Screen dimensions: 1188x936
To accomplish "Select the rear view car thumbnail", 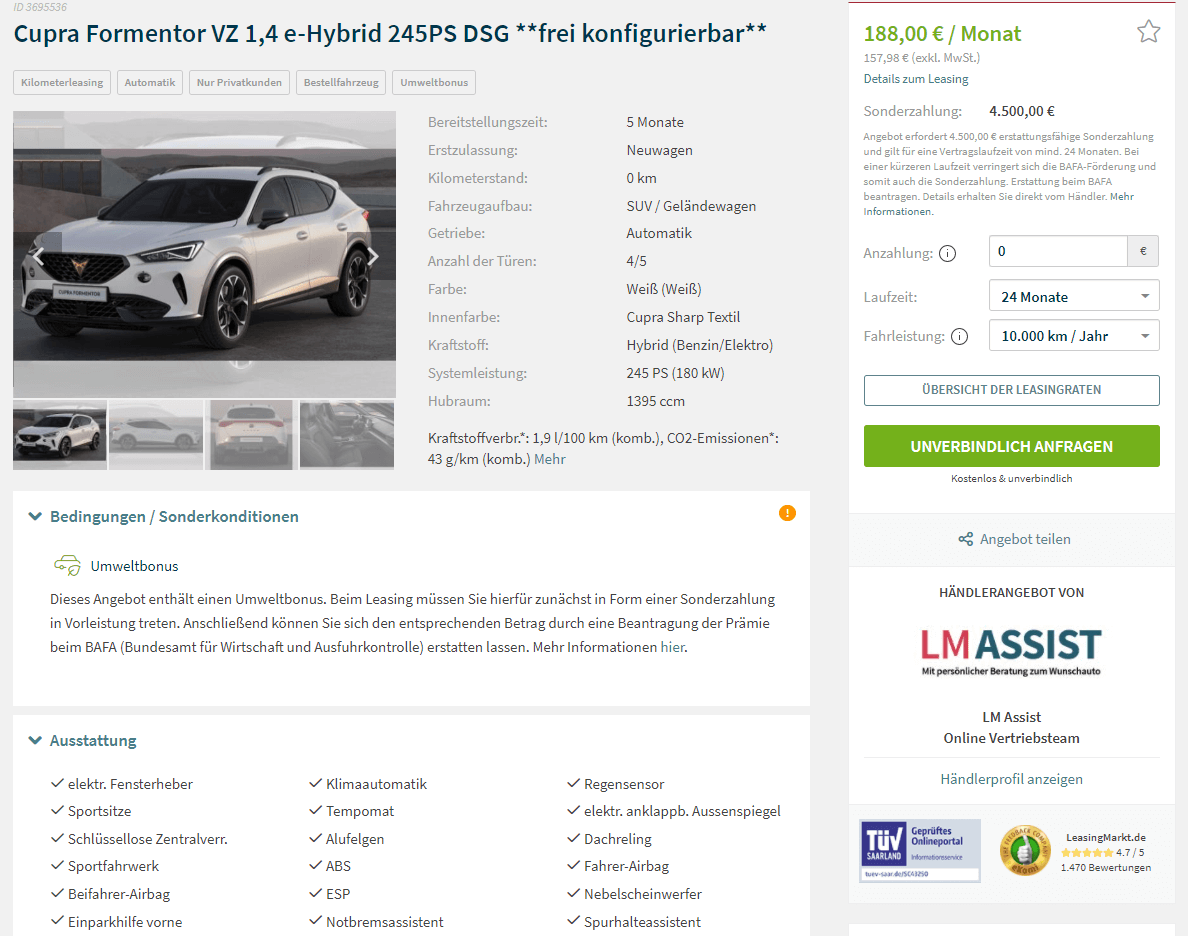I will pyautogui.click(x=251, y=435).
